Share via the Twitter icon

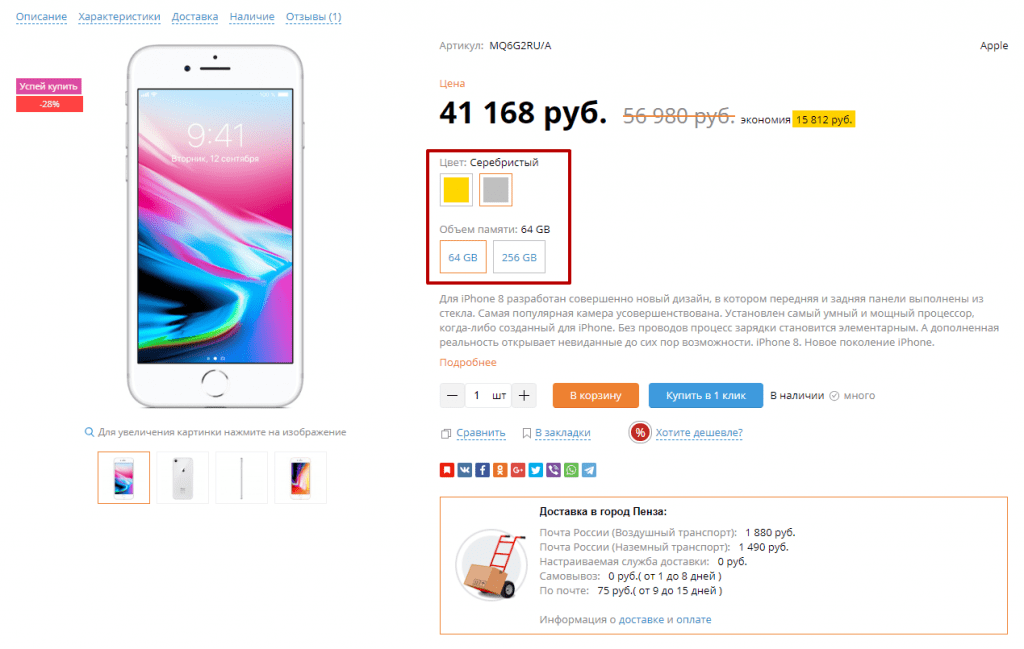[536, 470]
